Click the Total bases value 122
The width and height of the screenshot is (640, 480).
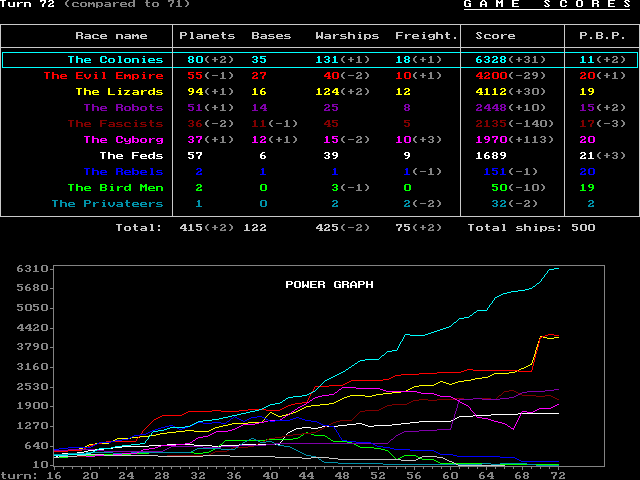coord(256,227)
